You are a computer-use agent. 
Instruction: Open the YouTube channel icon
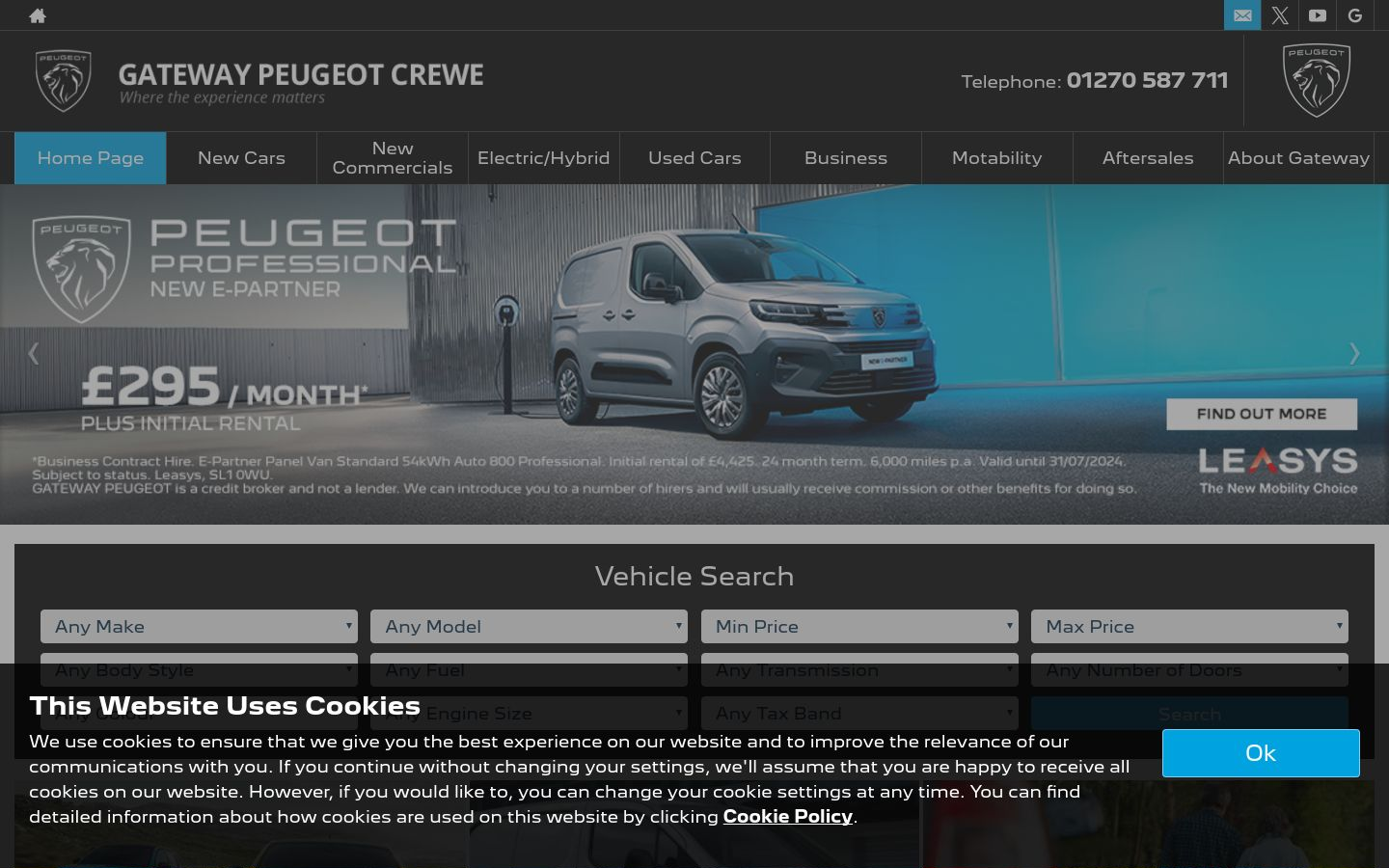pos(1318,15)
